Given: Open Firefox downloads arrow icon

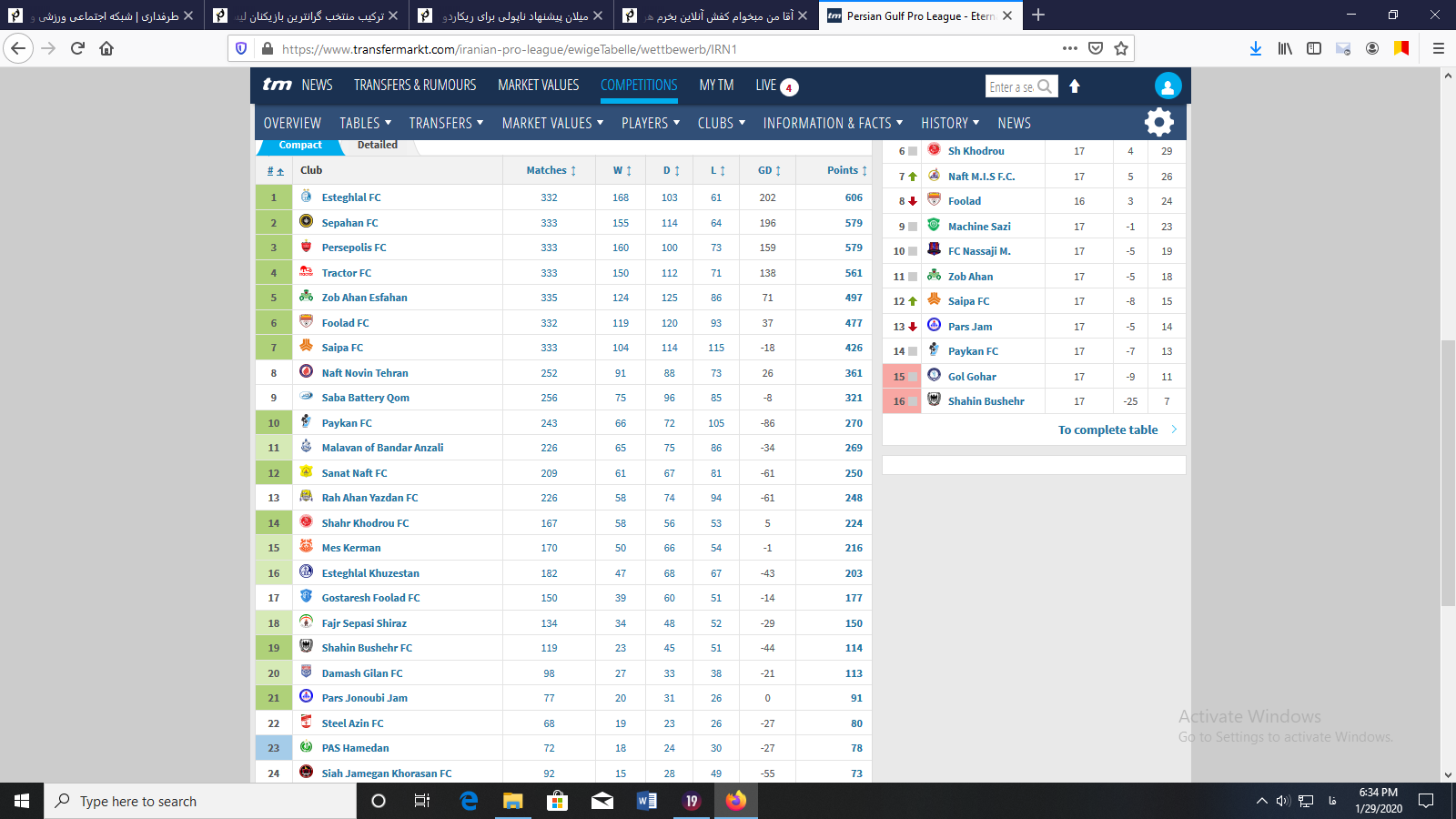Looking at the screenshot, I should (1256, 48).
